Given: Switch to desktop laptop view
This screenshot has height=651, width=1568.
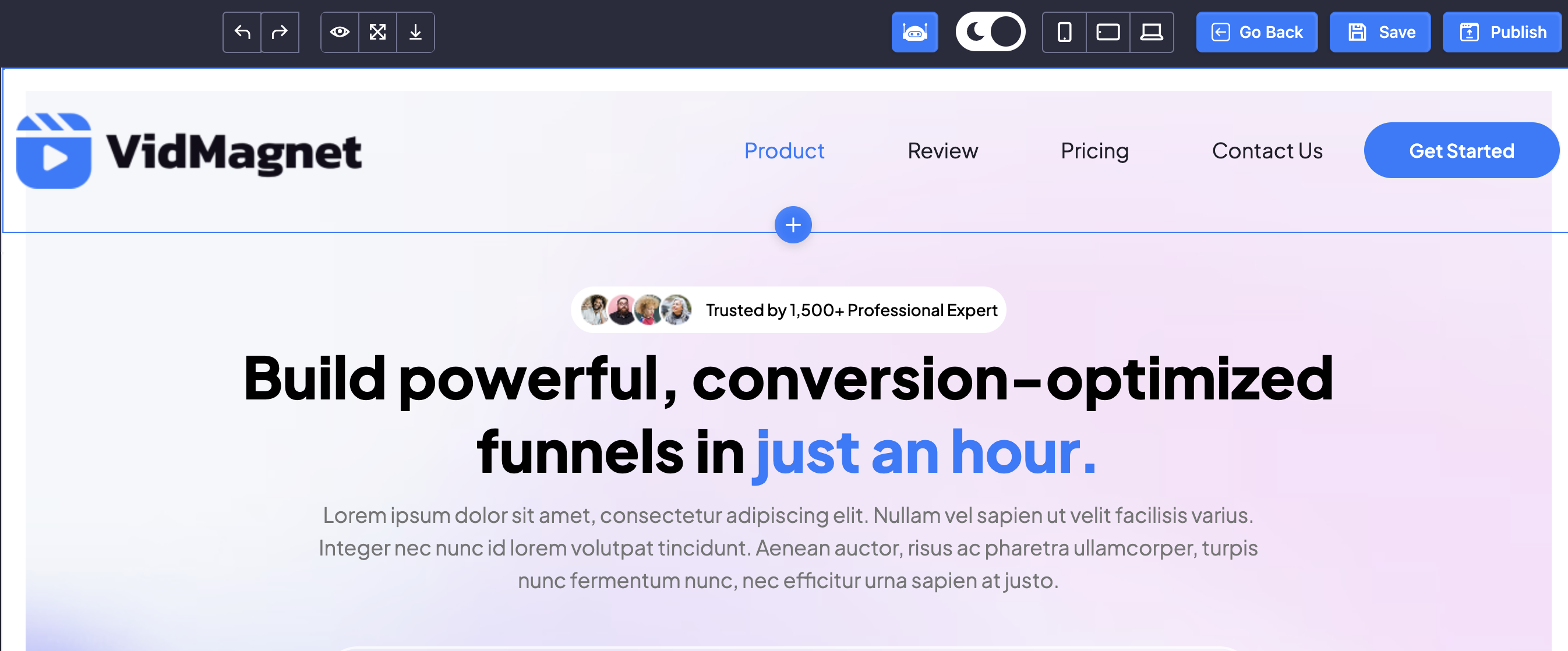Looking at the screenshot, I should pos(1151,32).
